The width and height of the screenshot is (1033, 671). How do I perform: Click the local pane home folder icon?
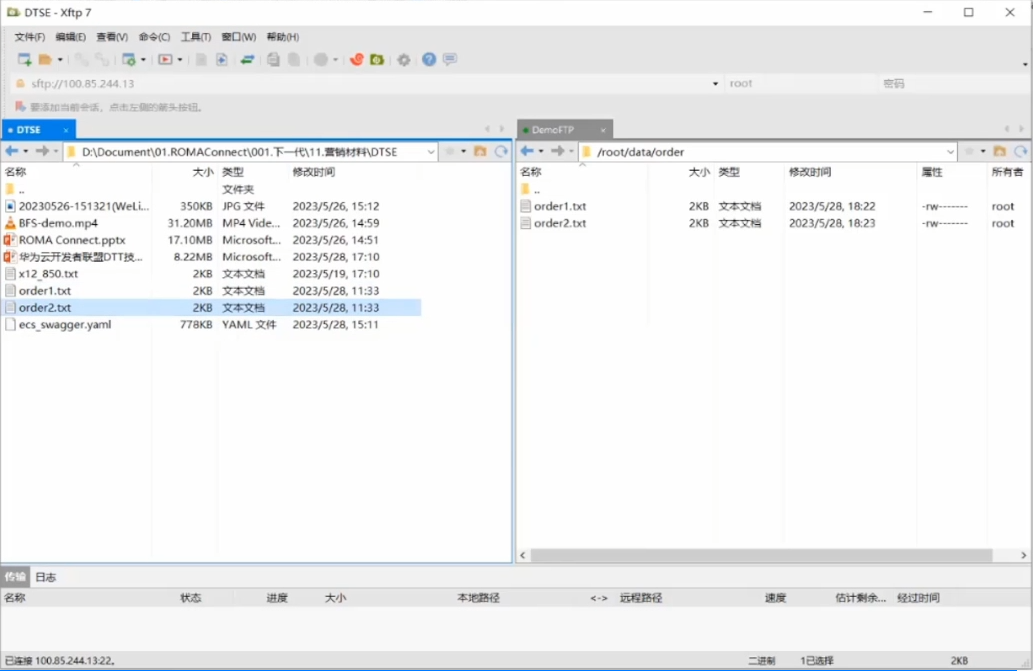coord(480,151)
